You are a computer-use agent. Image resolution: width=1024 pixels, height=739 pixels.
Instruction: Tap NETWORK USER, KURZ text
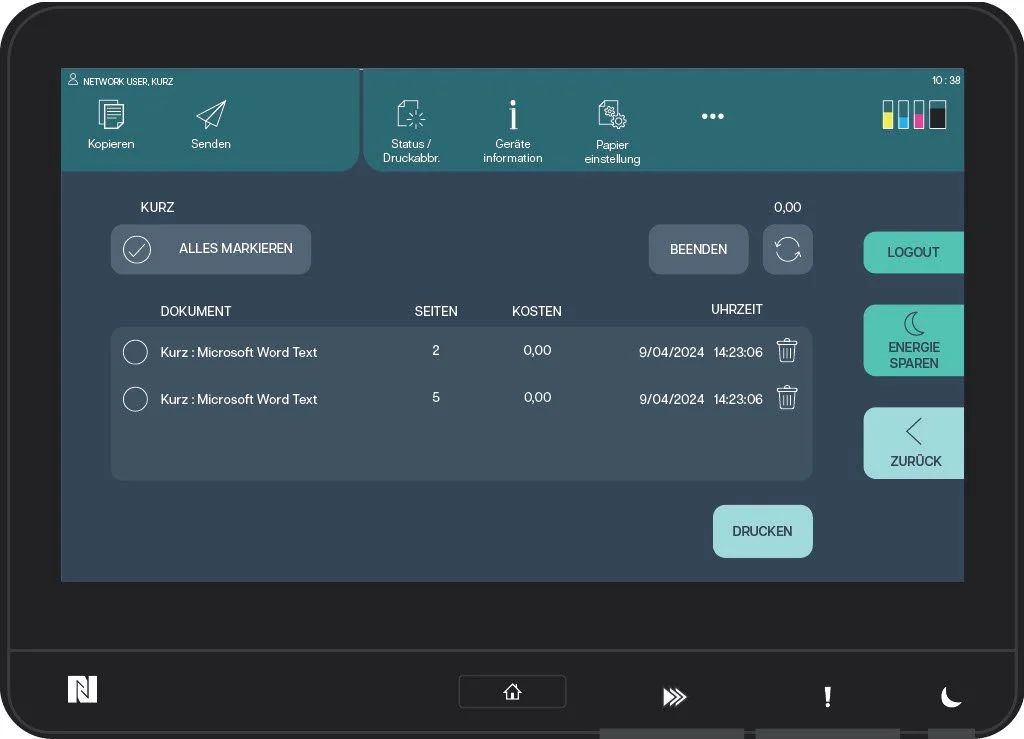[x=128, y=82]
